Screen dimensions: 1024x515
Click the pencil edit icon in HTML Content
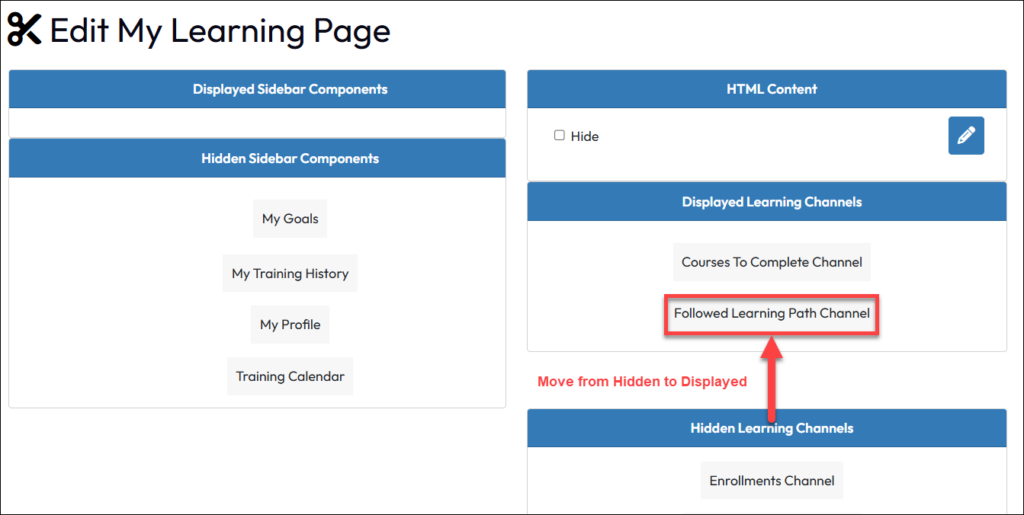tap(965, 136)
